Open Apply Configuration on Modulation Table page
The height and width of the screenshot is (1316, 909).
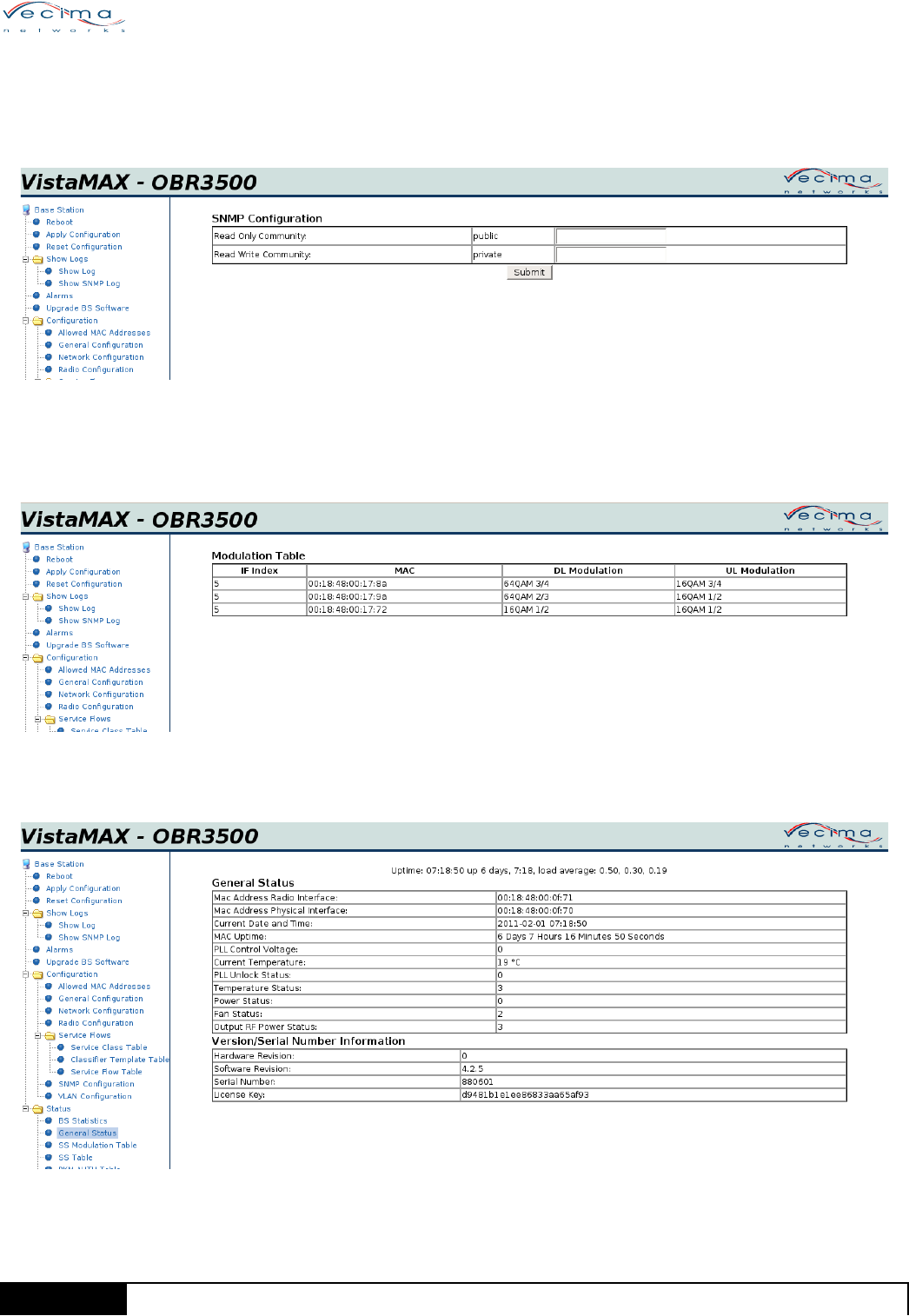coord(83,572)
